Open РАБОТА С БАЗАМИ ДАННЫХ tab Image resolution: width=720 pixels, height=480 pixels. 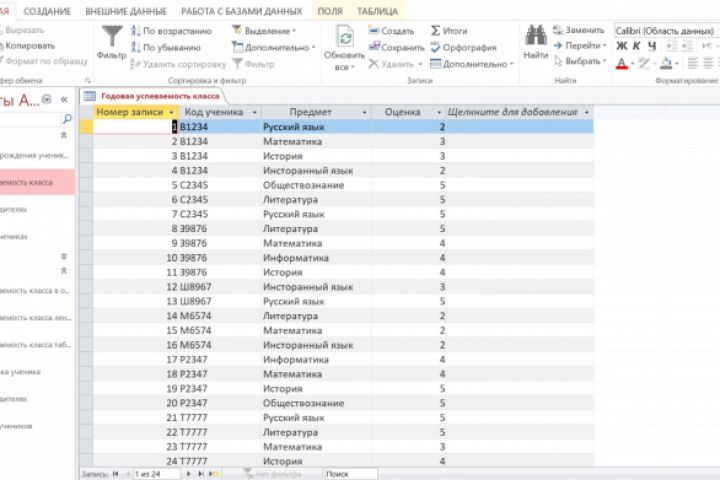click(x=242, y=11)
